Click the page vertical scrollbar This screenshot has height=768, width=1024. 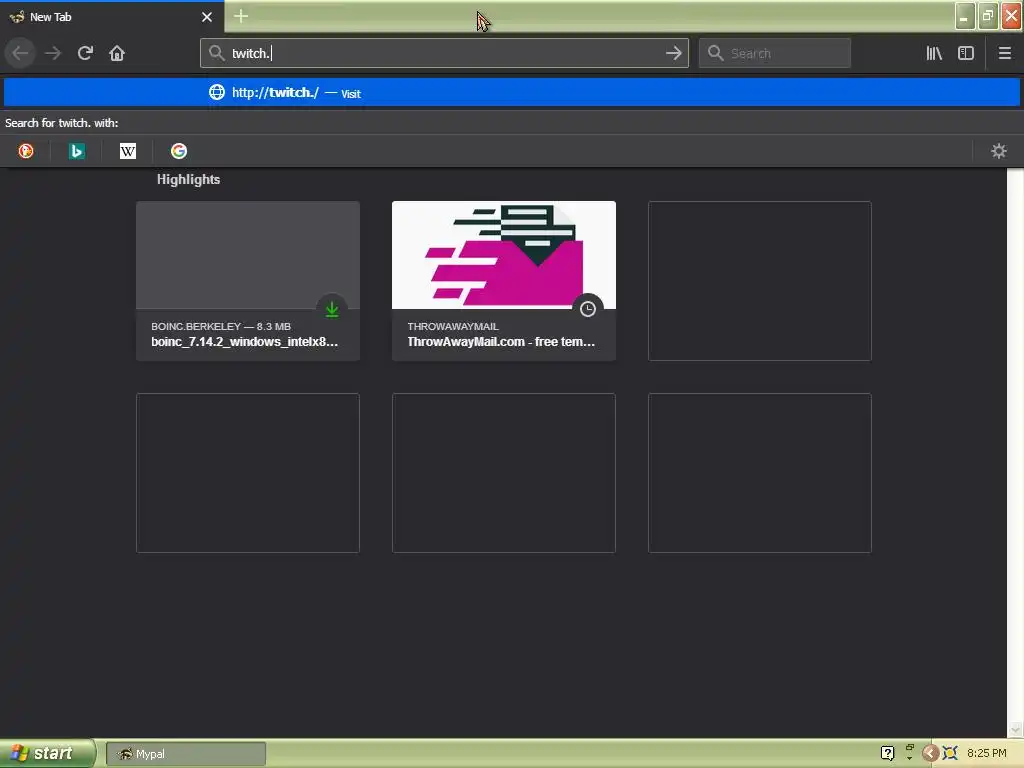click(1015, 453)
